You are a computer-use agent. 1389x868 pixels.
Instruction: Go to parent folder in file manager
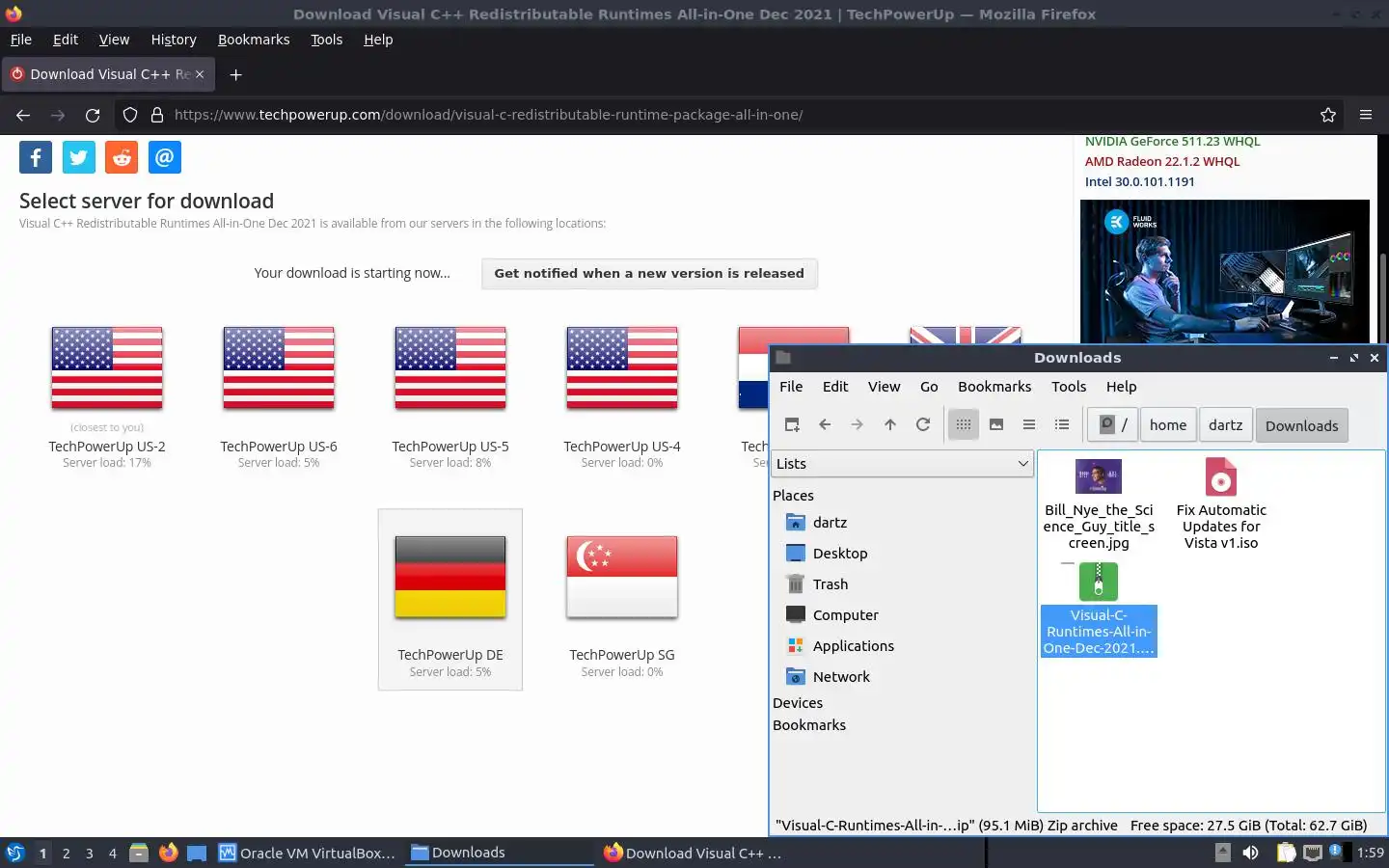[x=890, y=424]
